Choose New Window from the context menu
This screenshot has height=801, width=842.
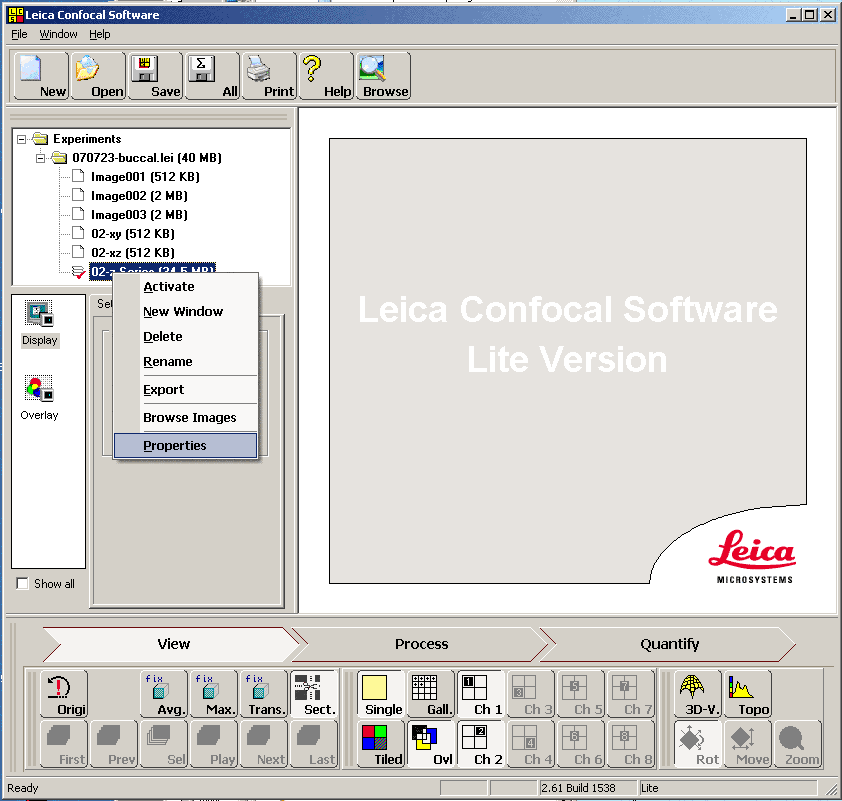click(185, 312)
